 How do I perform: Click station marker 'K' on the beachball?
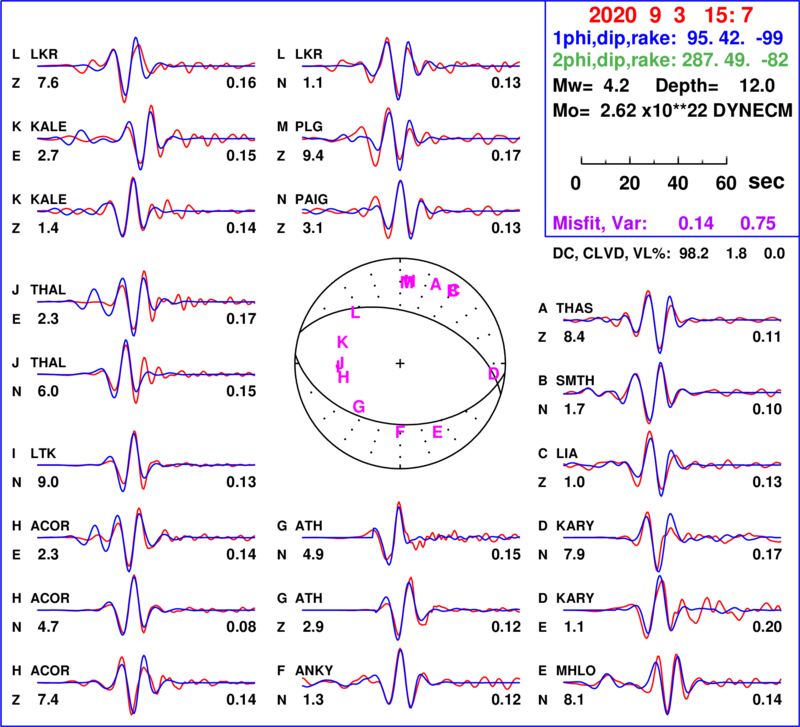pos(342,342)
